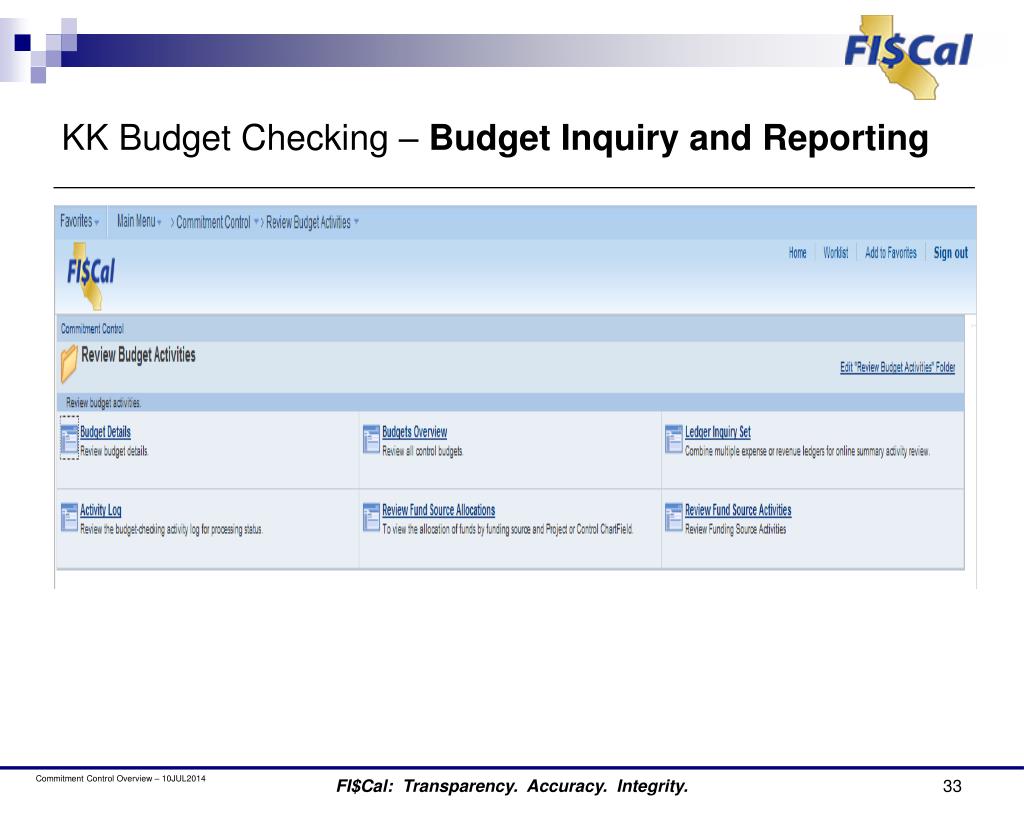The image size is (1024, 819).
Task: Click the "Review Budget Activities" page title
Action: pyautogui.click(x=138, y=355)
